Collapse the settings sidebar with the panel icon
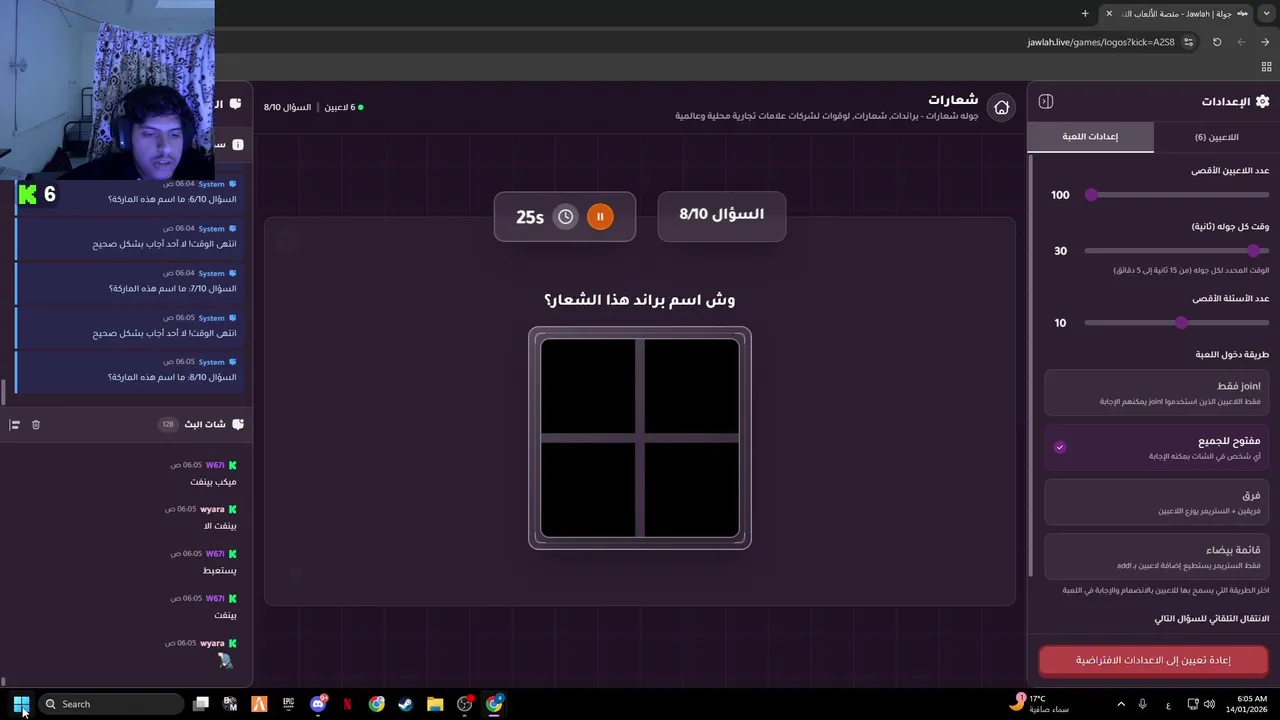 1046,101
